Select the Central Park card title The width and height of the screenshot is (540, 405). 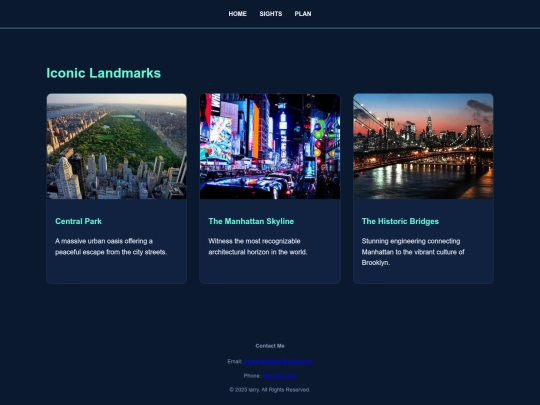click(x=79, y=221)
